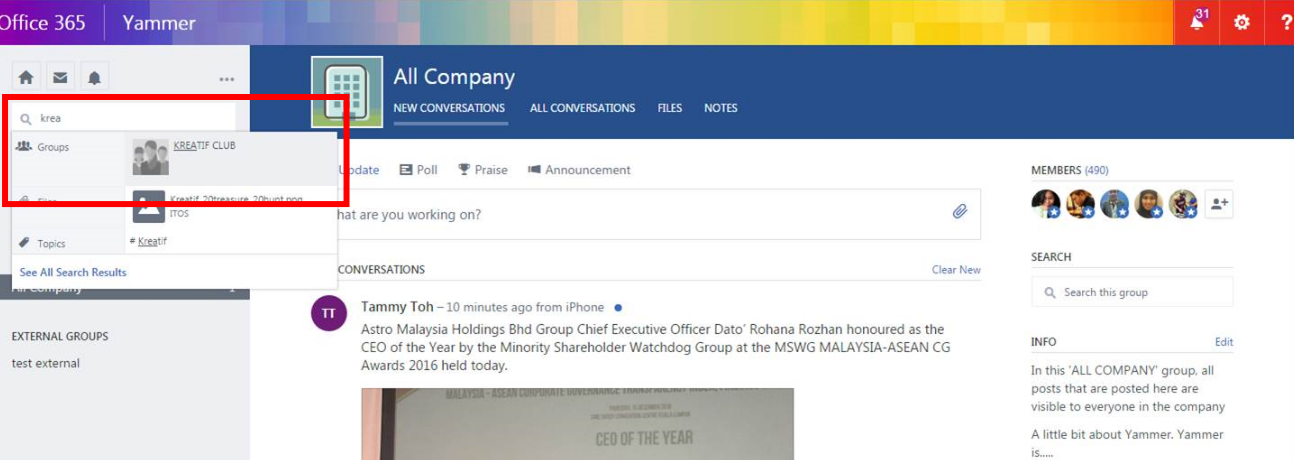Click the KREATIF CLUB group thumbnail
Viewport: 1294px width, 460px height.
tap(150, 158)
